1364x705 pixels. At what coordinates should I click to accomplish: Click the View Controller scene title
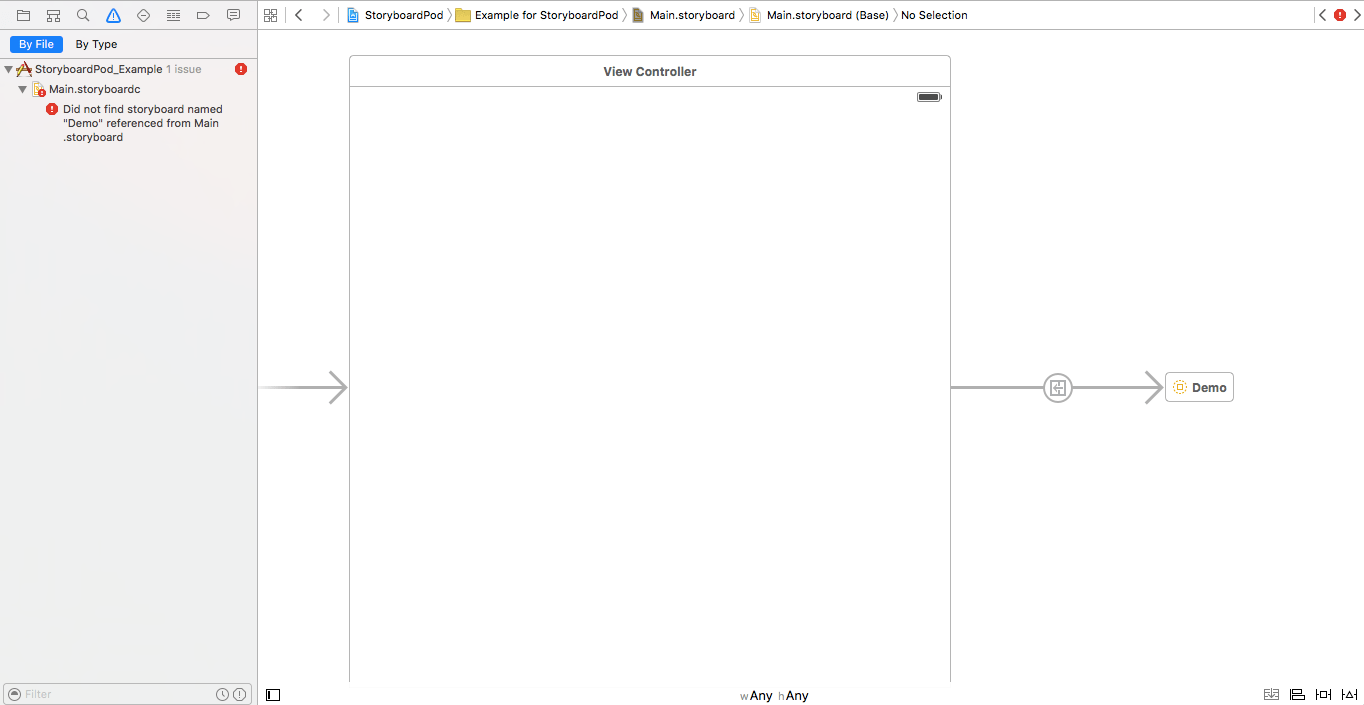[x=650, y=71]
